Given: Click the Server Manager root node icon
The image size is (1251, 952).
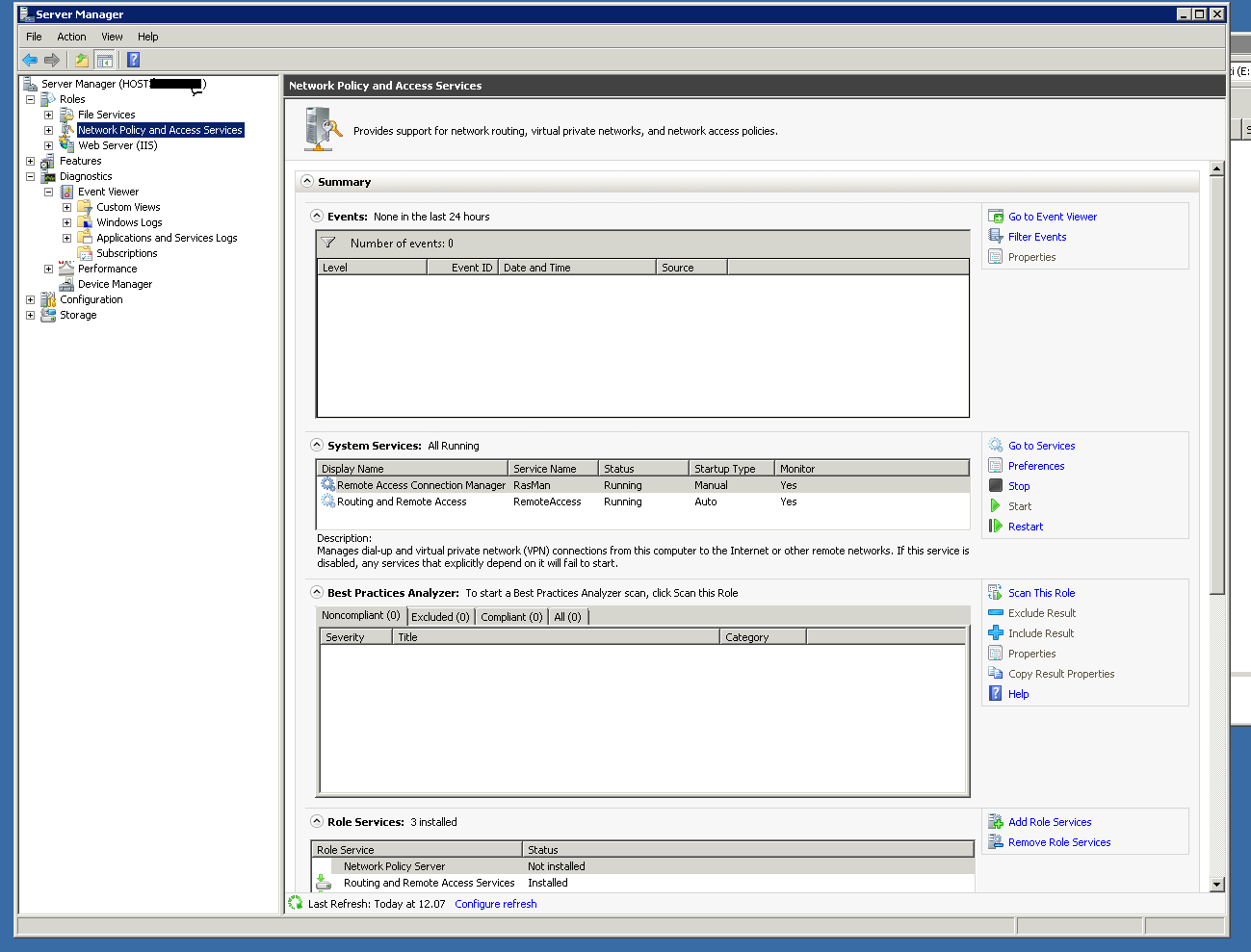Looking at the screenshot, I should pos(30,84).
